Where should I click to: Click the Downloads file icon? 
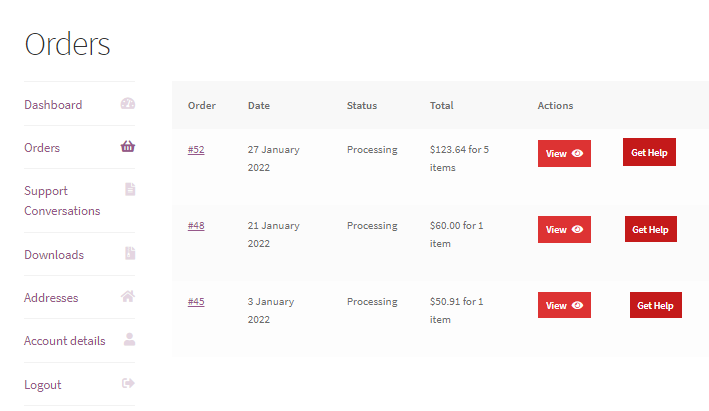(x=129, y=254)
